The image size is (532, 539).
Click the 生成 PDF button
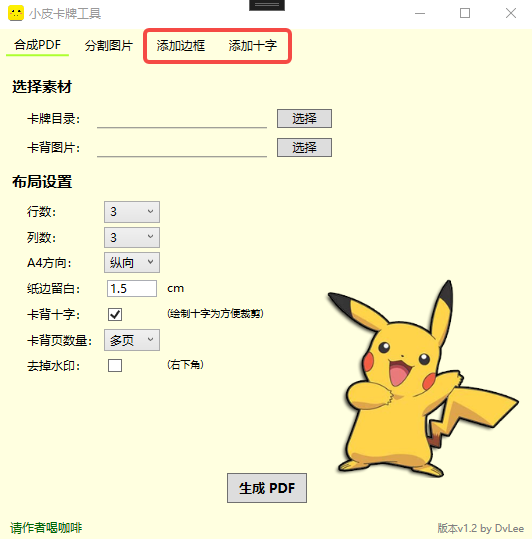[267, 488]
